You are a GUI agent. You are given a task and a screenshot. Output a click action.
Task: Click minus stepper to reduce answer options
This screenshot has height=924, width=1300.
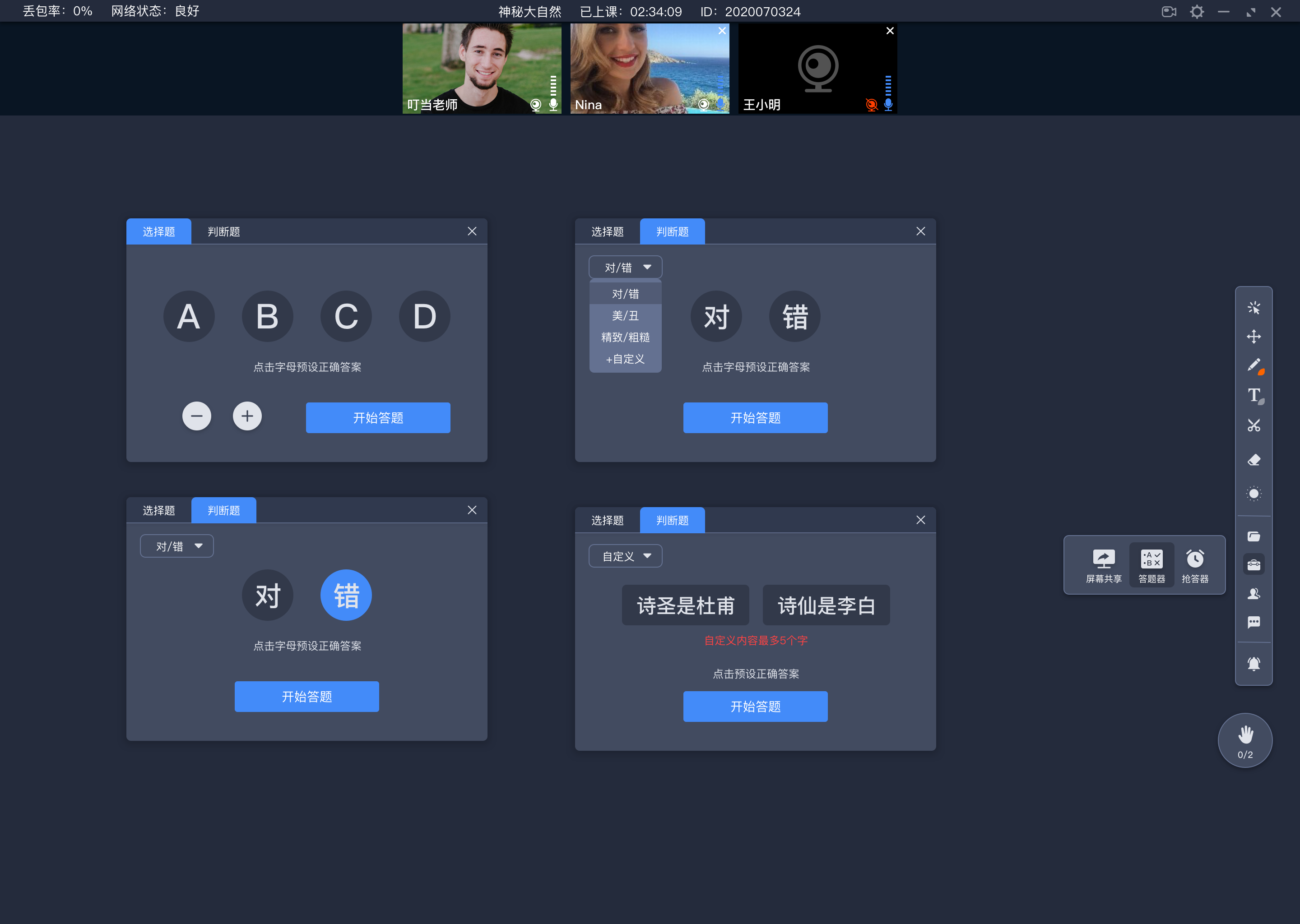pos(196,416)
